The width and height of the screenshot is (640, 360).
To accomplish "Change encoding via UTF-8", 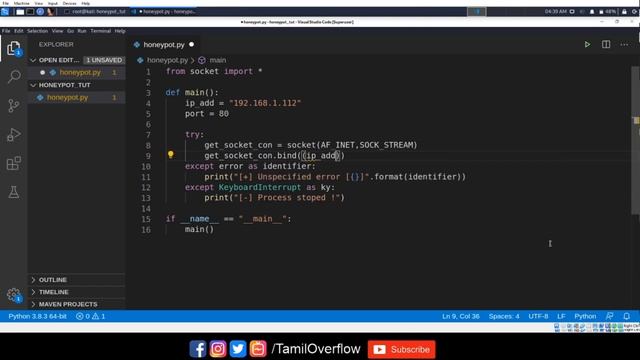I will point(538,316).
